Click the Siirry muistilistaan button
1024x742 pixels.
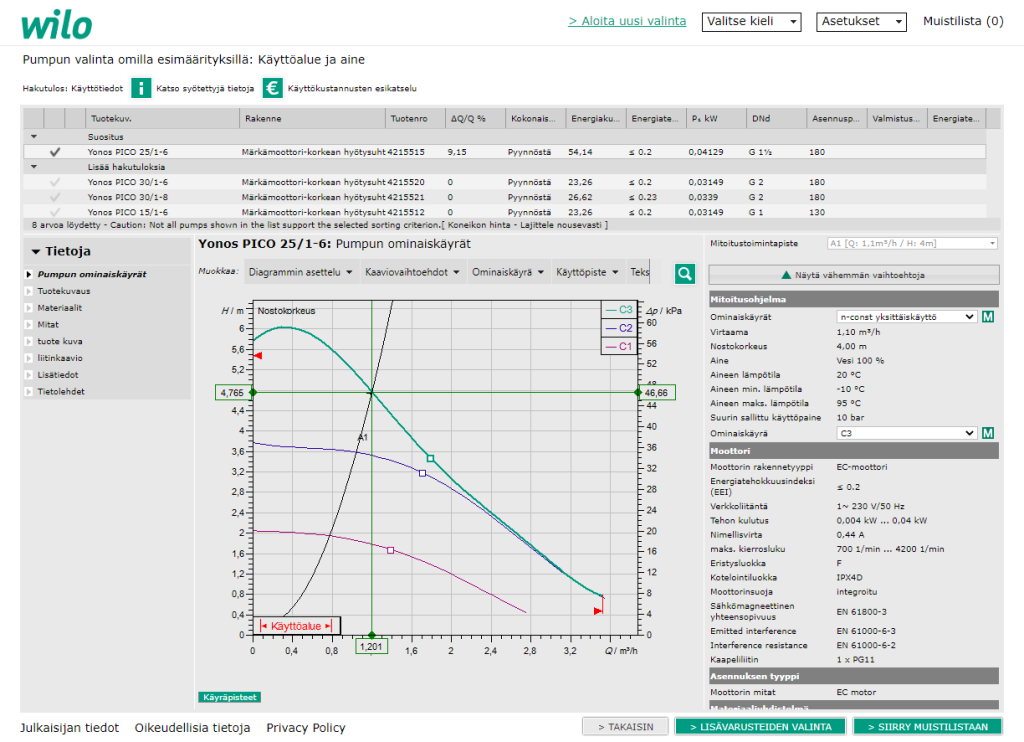tap(927, 727)
